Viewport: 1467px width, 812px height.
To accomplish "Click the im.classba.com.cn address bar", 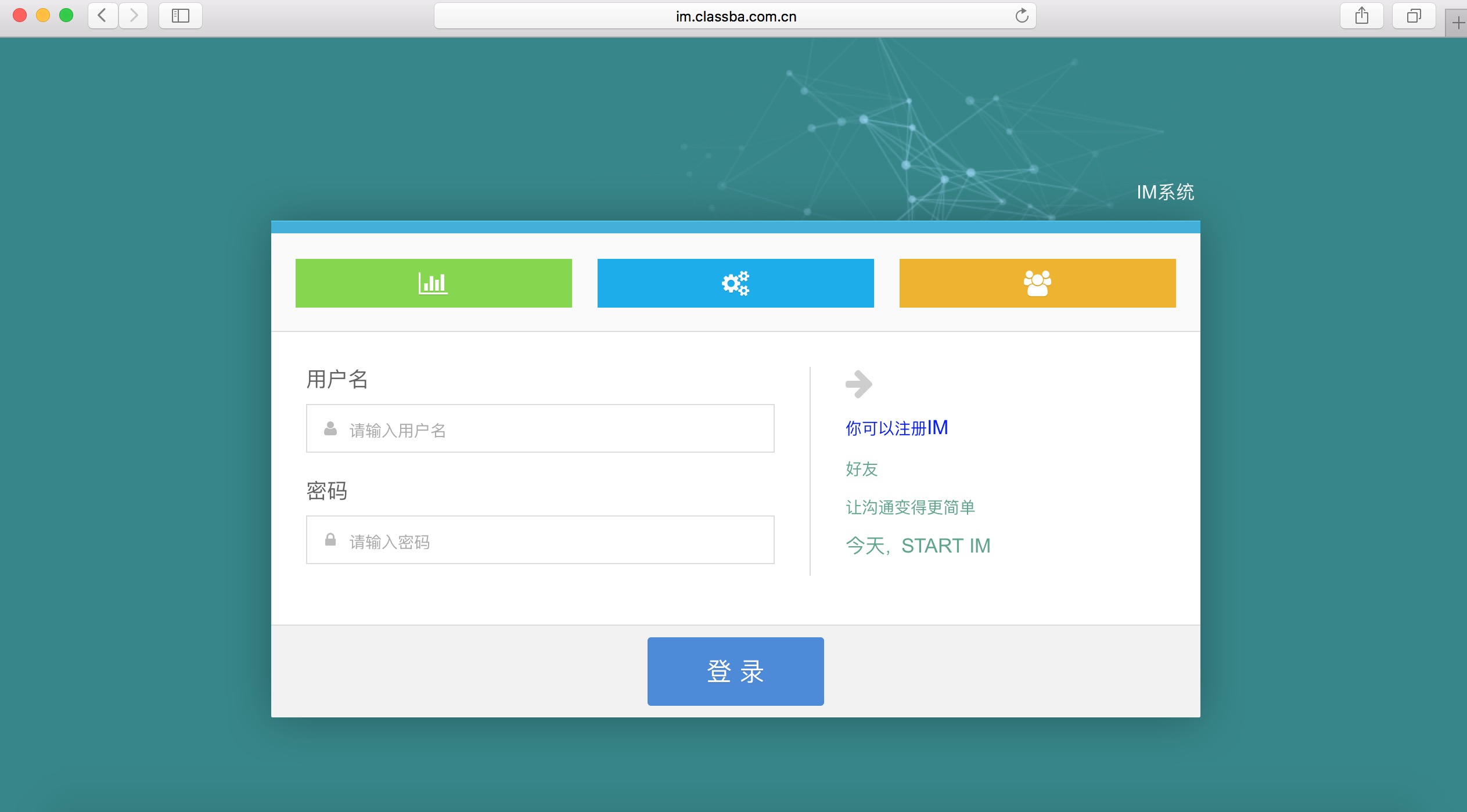I will click(735, 16).
